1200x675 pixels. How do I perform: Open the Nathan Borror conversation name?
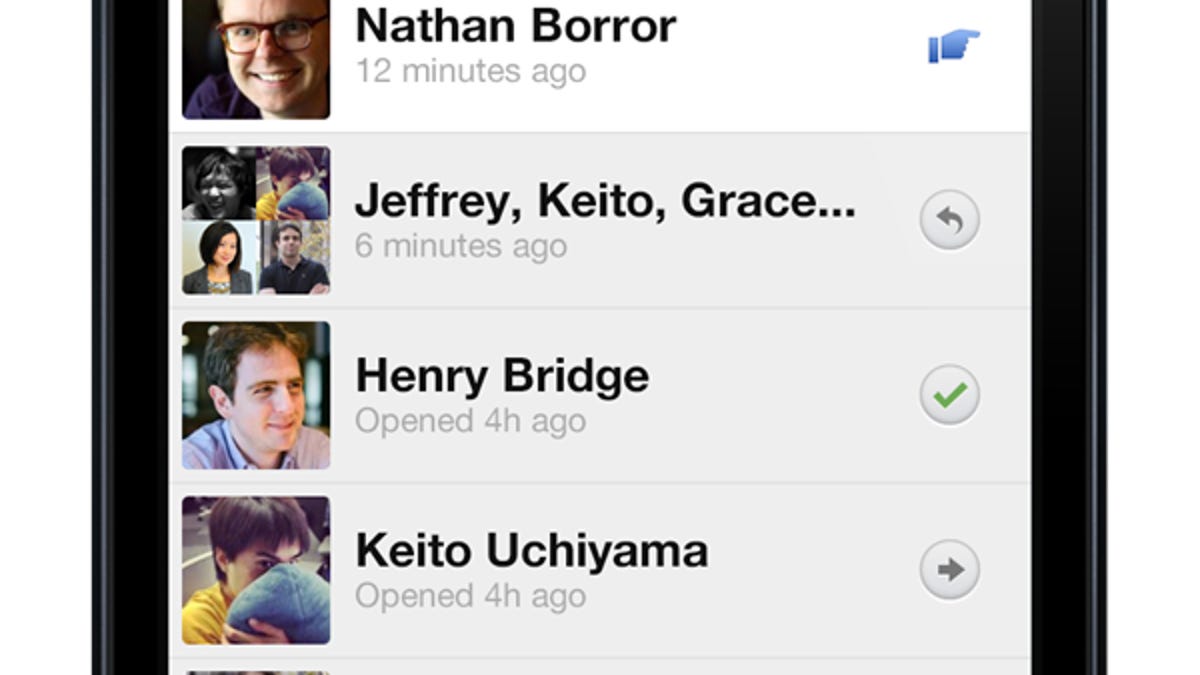coord(516,26)
